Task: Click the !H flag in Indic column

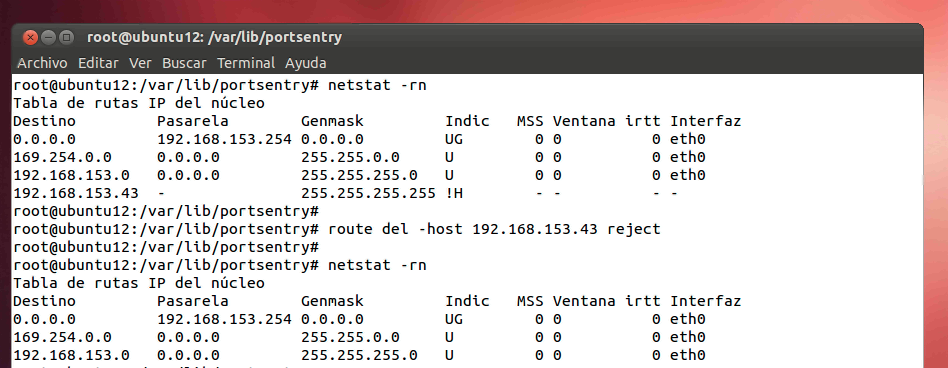Action: pyautogui.click(x=454, y=193)
